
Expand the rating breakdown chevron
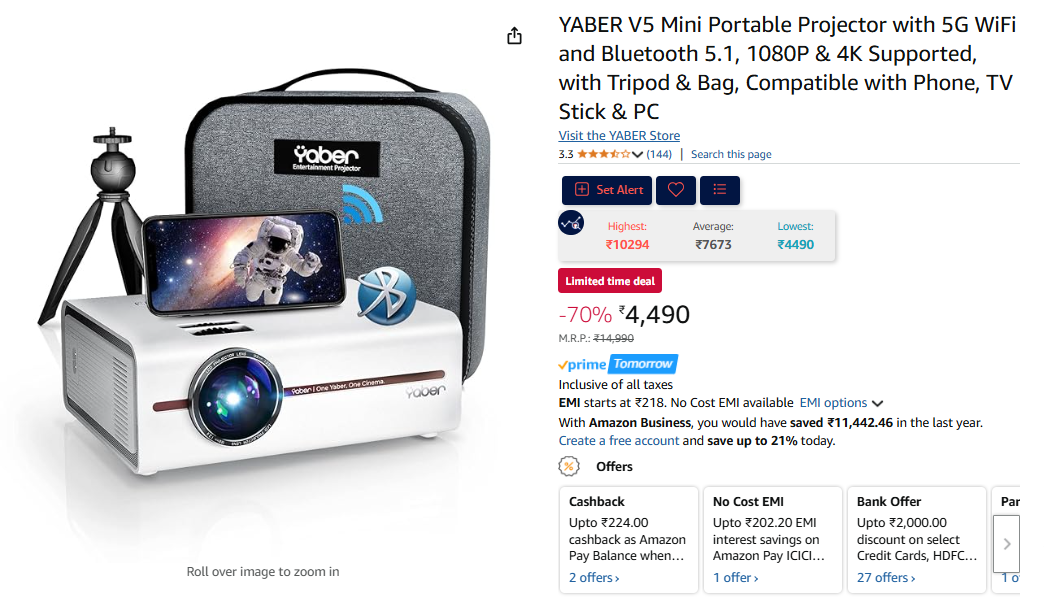[637, 154]
